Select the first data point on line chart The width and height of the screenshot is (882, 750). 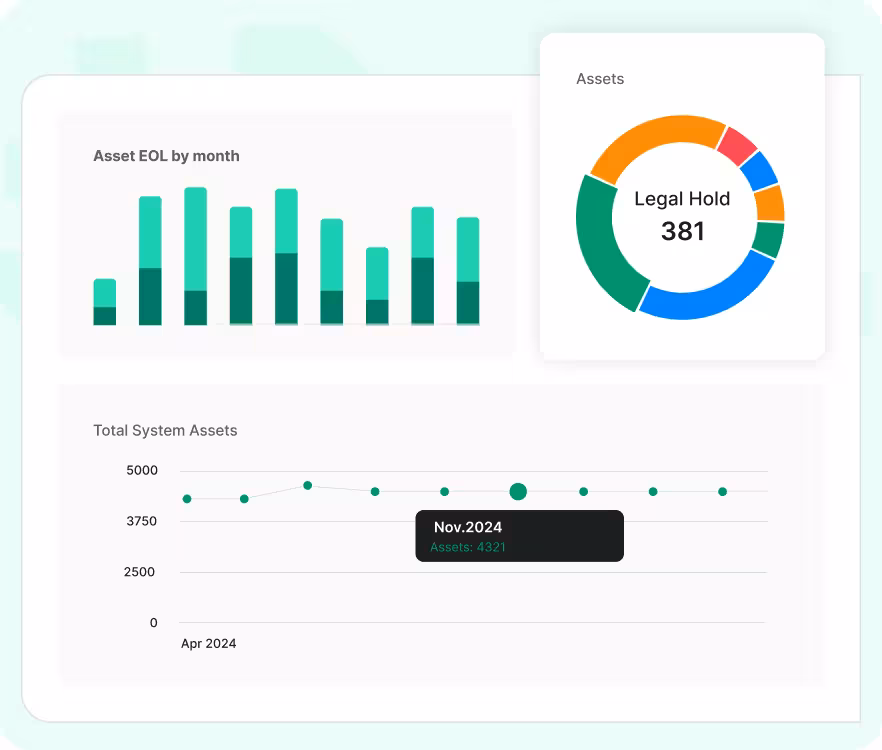(187, 499)
